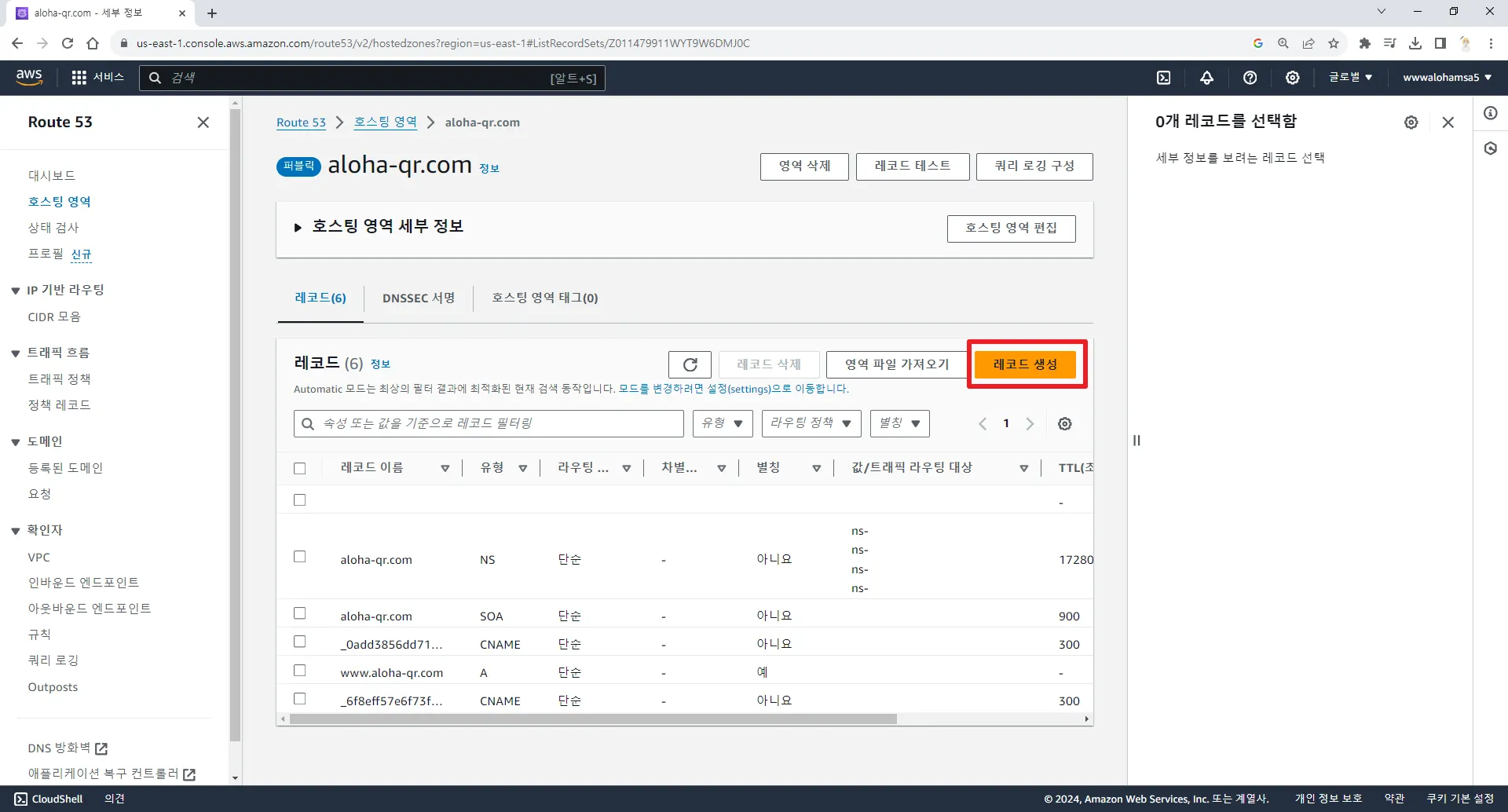Open the AWS services grid menu
Viewport: 1508px width, 812px height.
(79, 78)
